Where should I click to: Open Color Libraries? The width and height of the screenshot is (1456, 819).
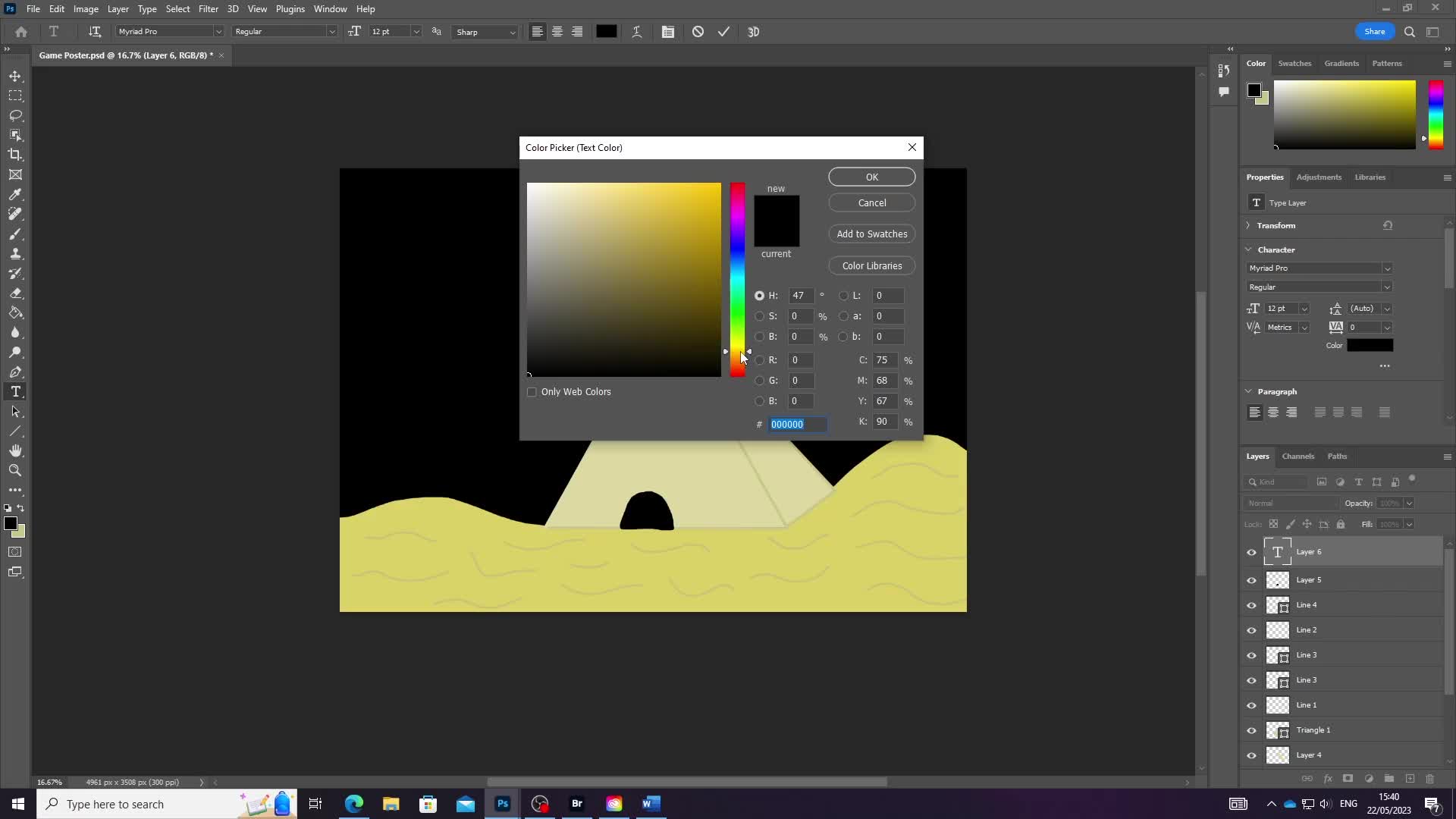click(x=872, y=265)
